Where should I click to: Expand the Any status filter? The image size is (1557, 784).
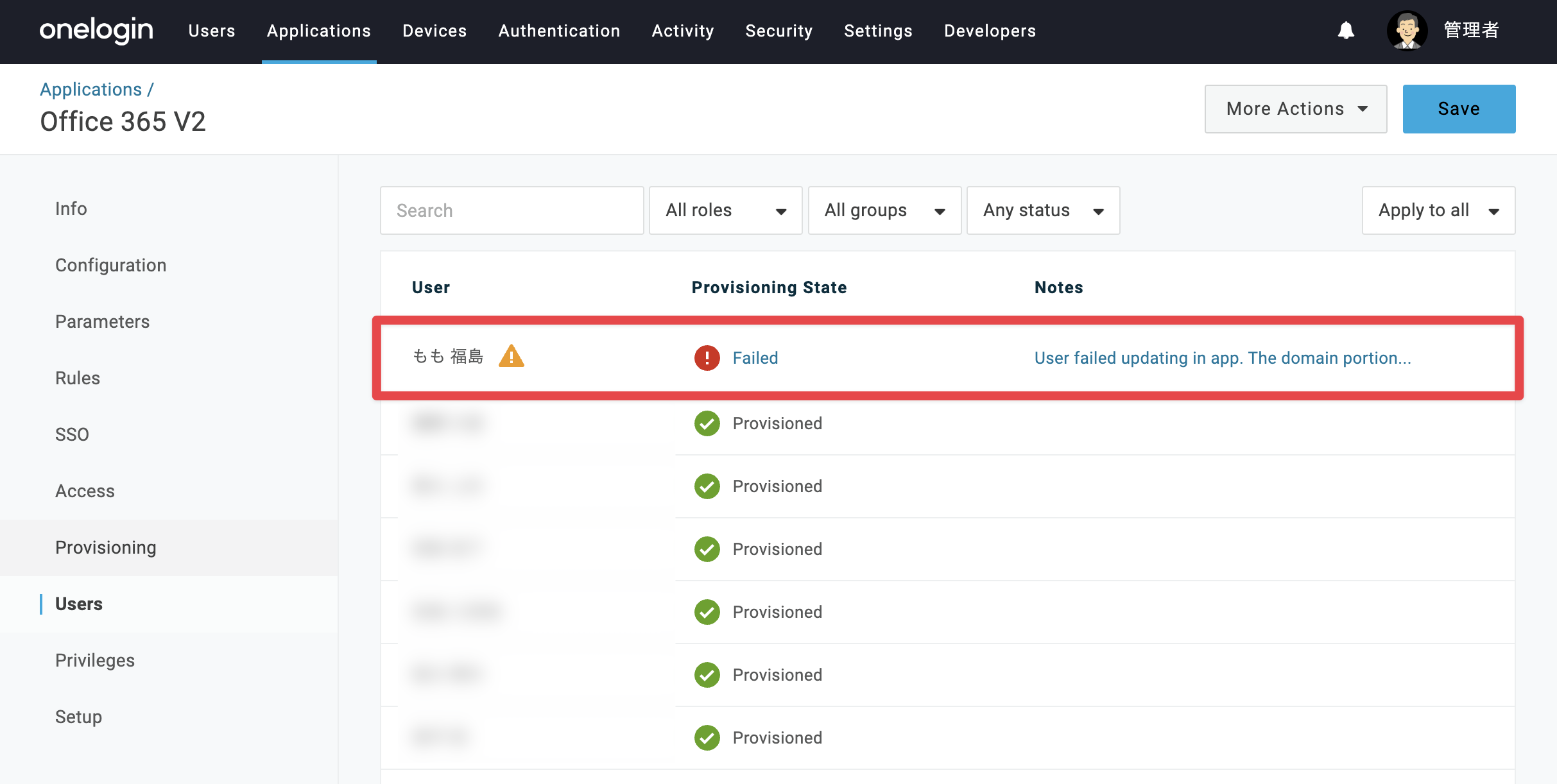[1043, 210]
